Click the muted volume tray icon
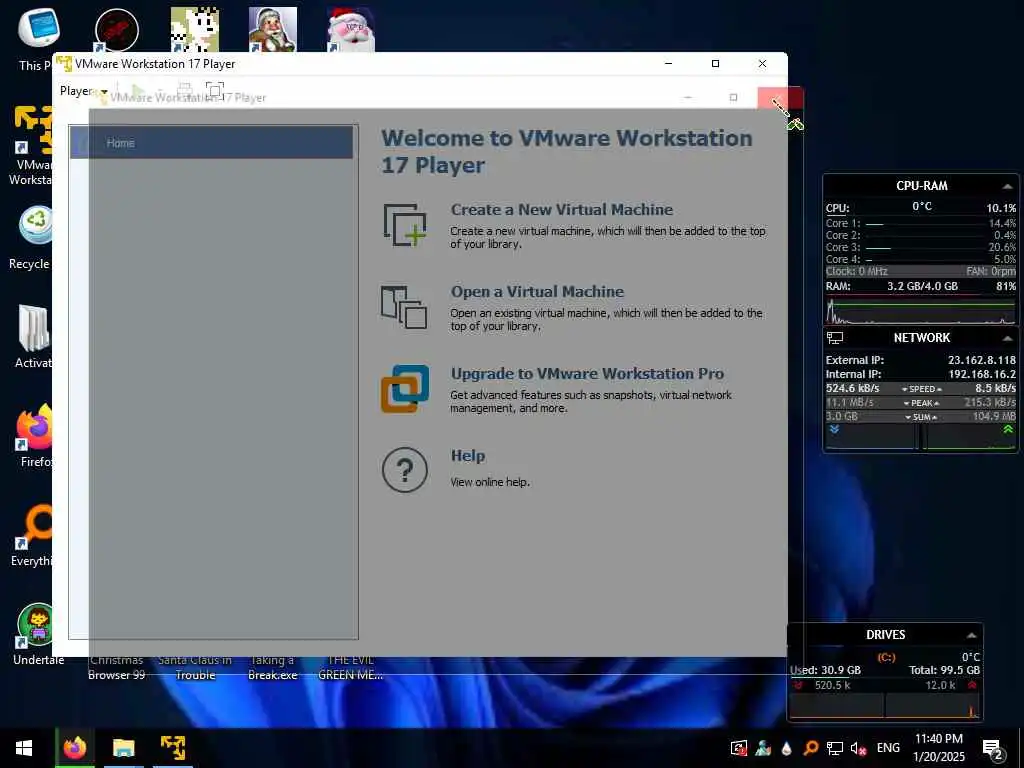Viewport: 1024px width, 768px height. [858, 748]
